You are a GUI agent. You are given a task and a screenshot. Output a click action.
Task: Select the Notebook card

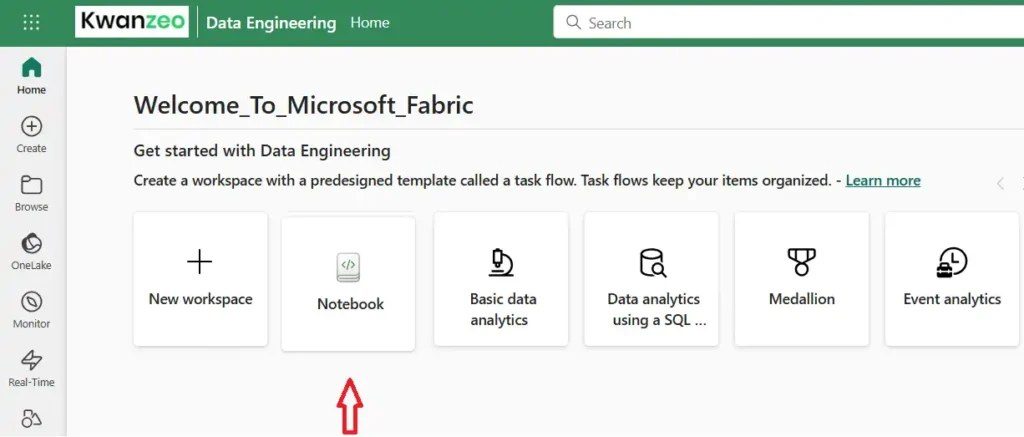[x=348, y=283]
